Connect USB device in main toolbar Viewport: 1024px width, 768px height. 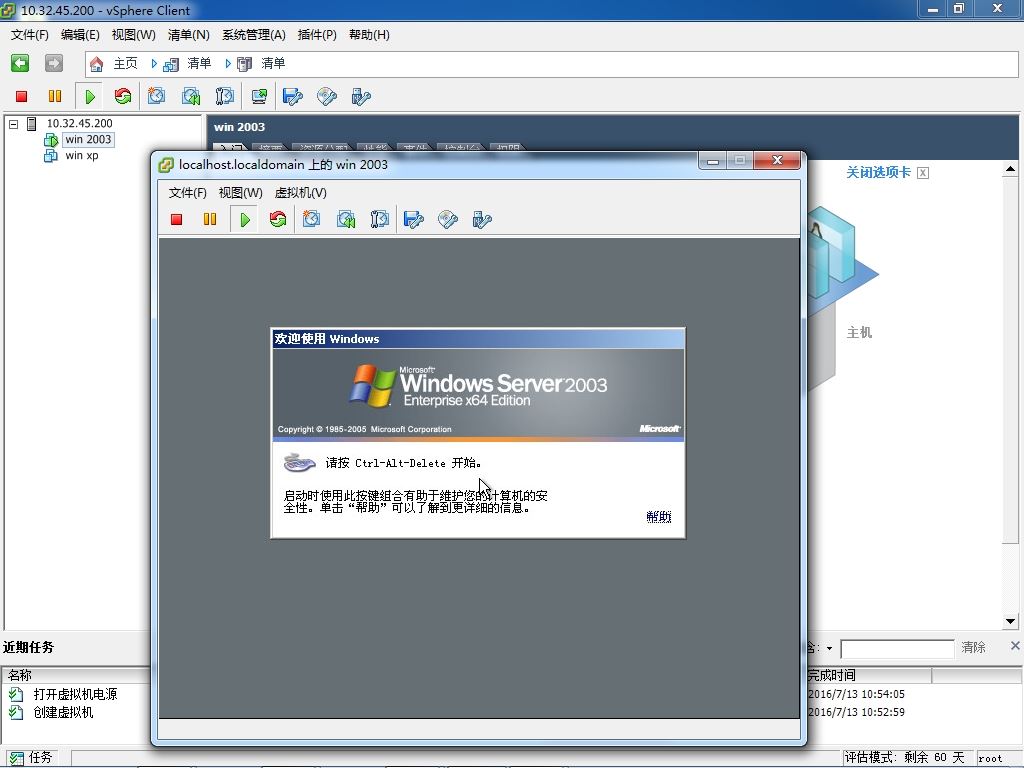360,97
